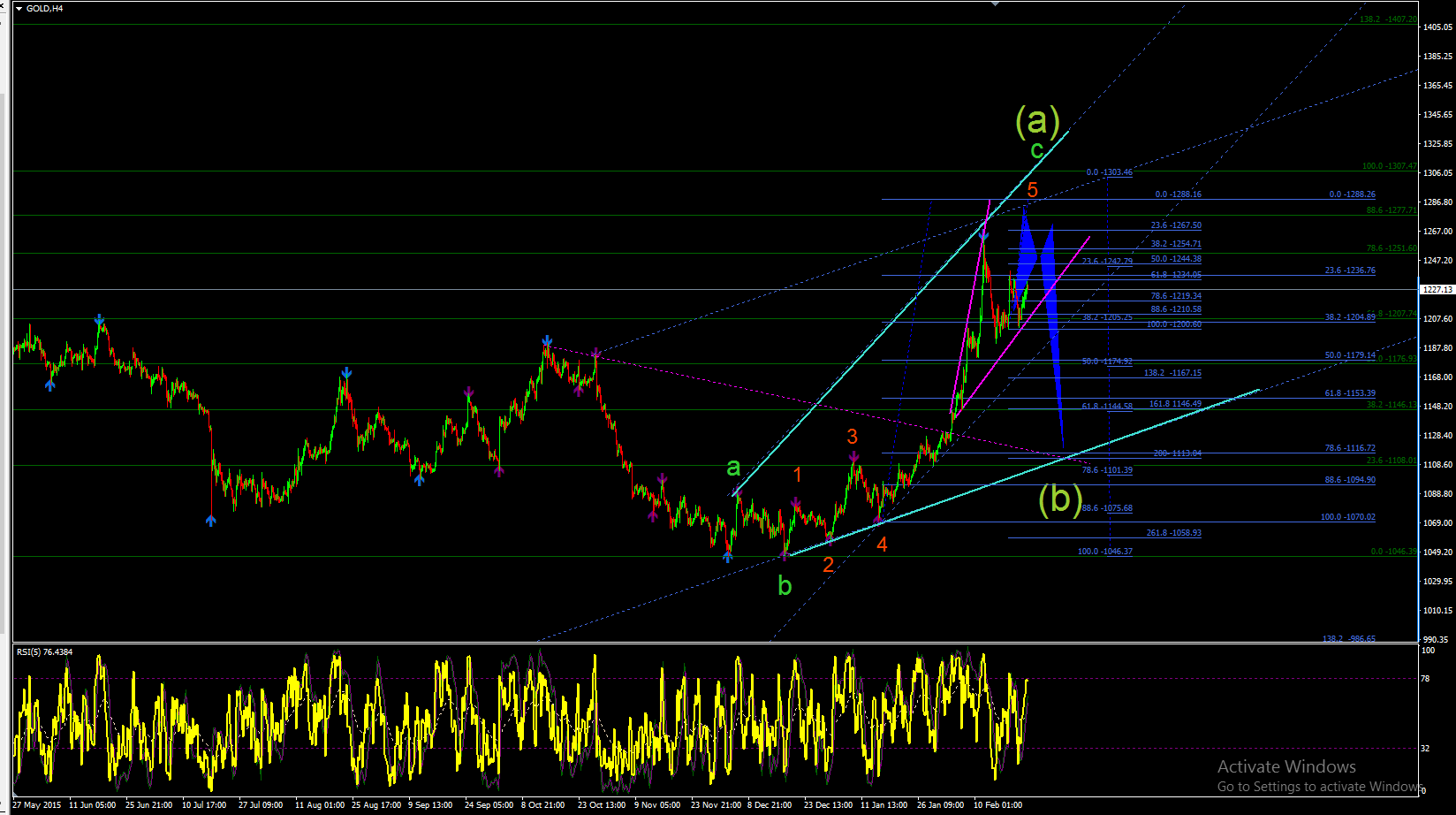
Task: Click the Fibonacci label 50.0 -1244.38
Action: coord(1176,259)
